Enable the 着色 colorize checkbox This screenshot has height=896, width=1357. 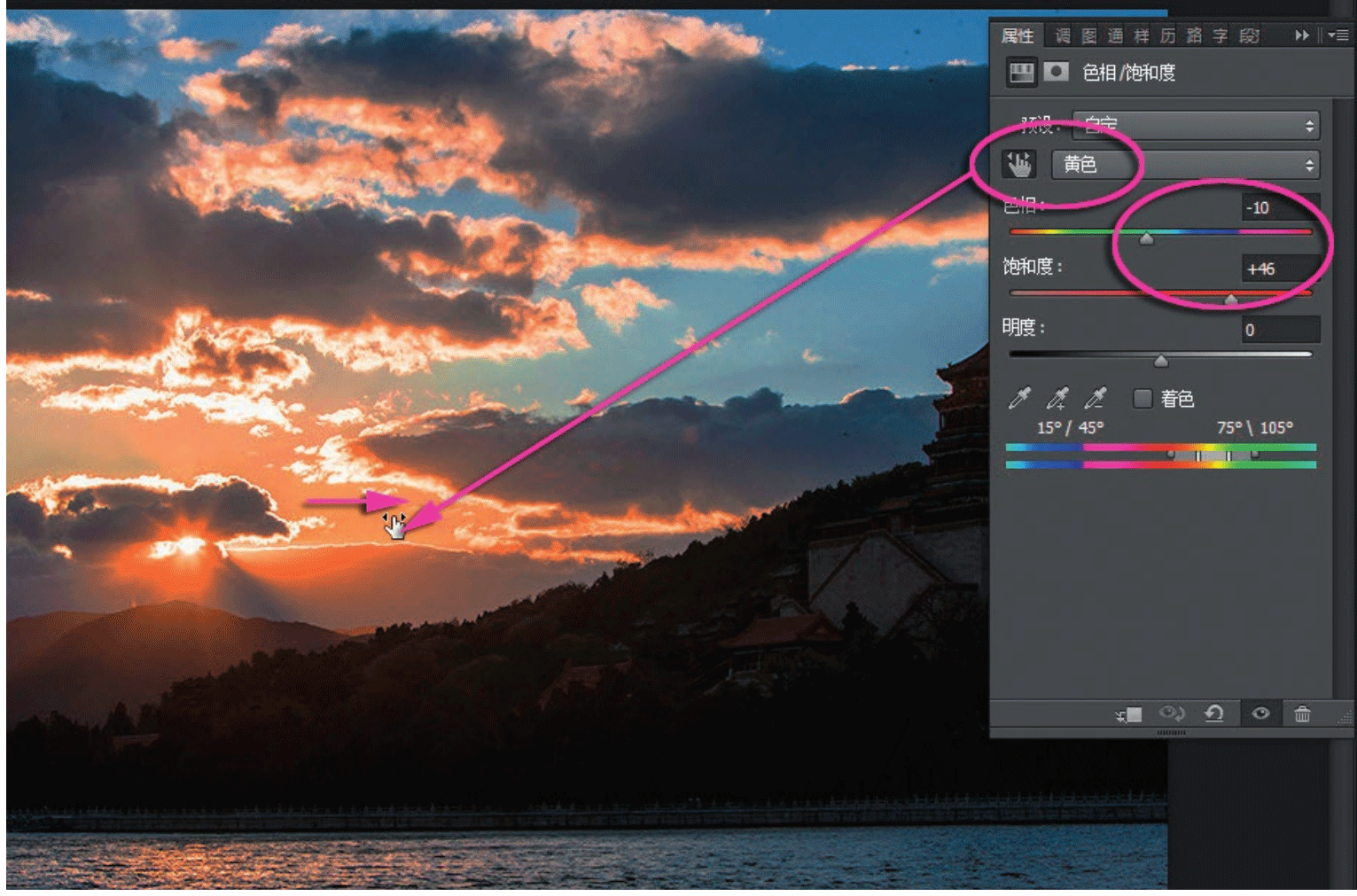(x=1143, y=399)
